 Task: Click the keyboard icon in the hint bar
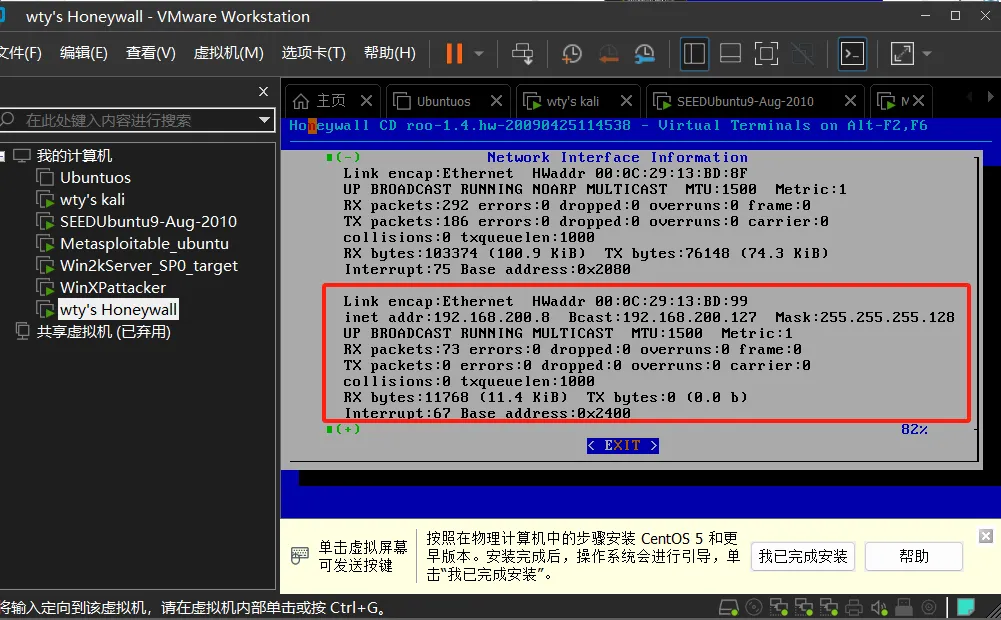tap(299, 556)
